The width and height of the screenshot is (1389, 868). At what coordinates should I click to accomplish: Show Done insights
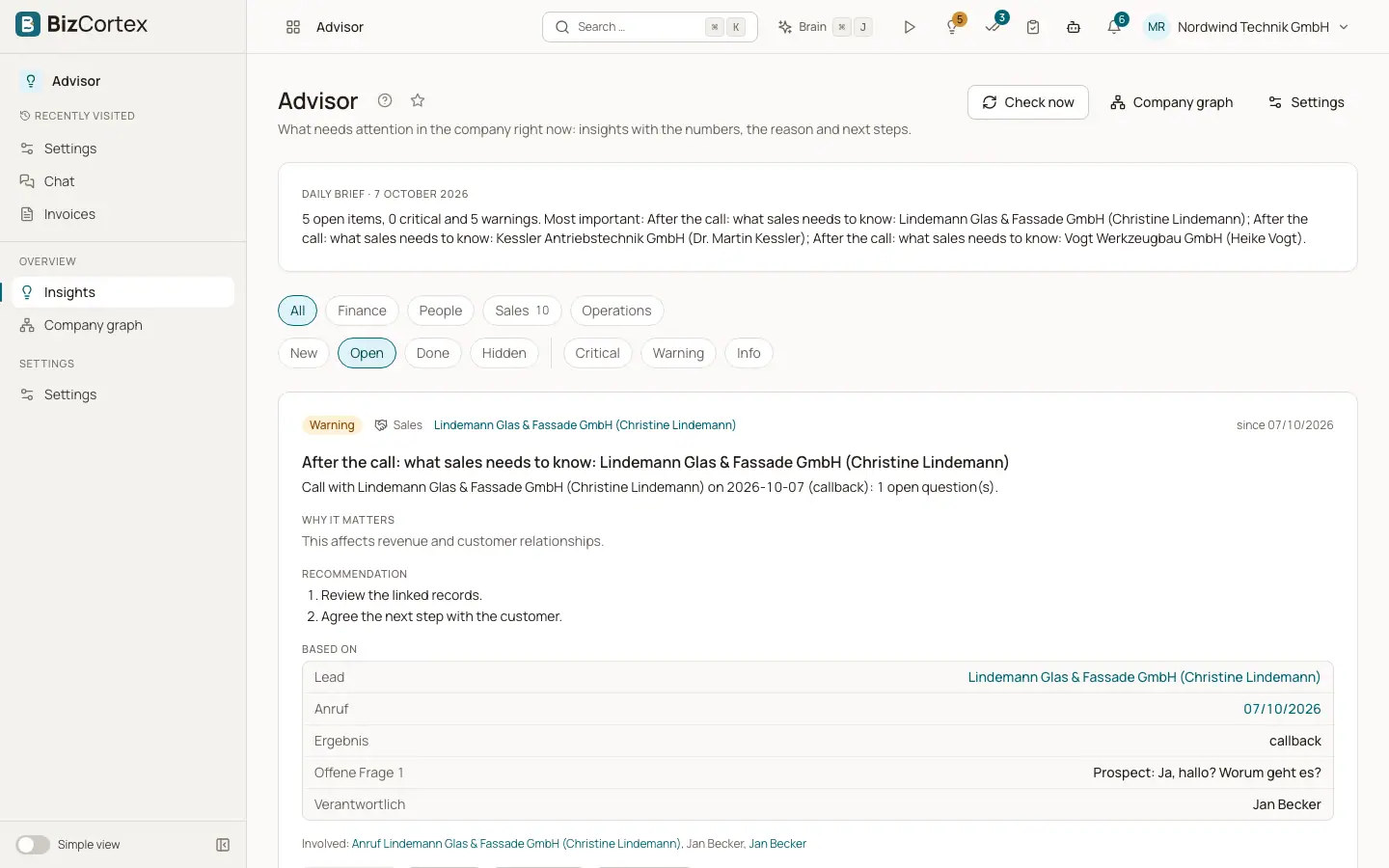tap(433, 353)
